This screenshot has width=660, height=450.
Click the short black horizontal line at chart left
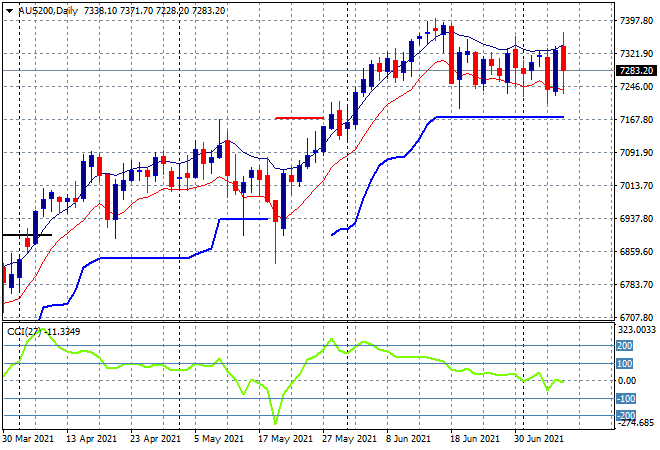click(27, 235)
